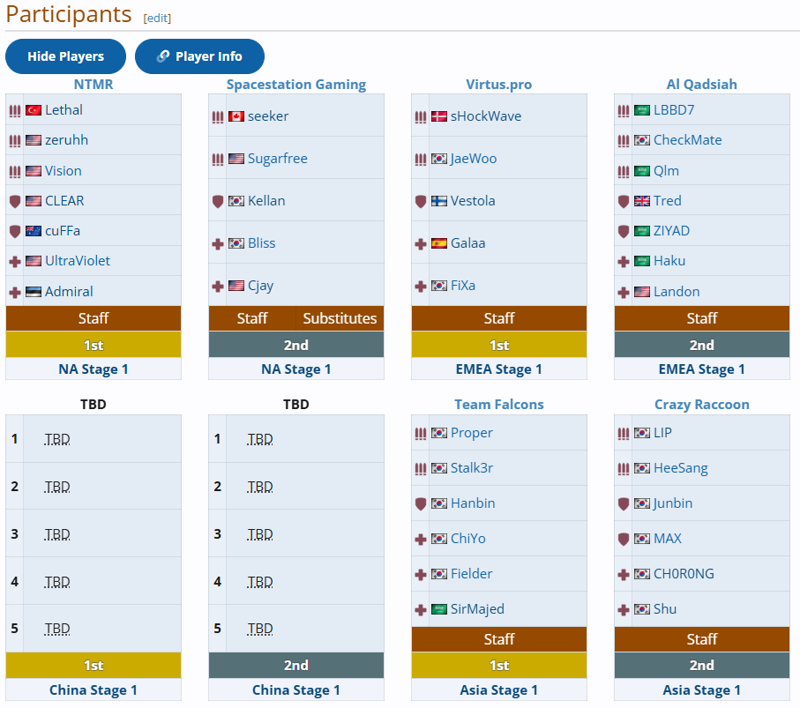The height and width of the screenshot is (708, 800).
Task: Open player Fielder's profile
Action: click(x=471, y=574)
